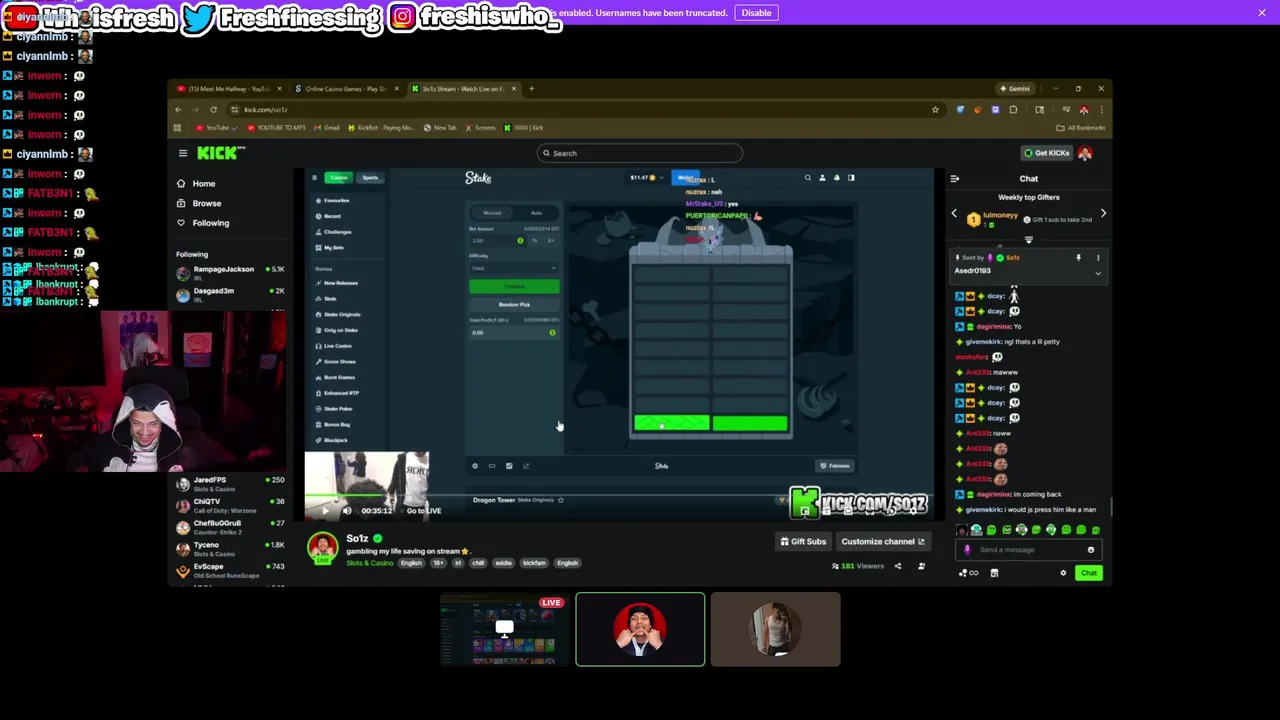Screen dimensions: 1280x720
Task: Open the pinned message options menu
Action: point(1098,258)
